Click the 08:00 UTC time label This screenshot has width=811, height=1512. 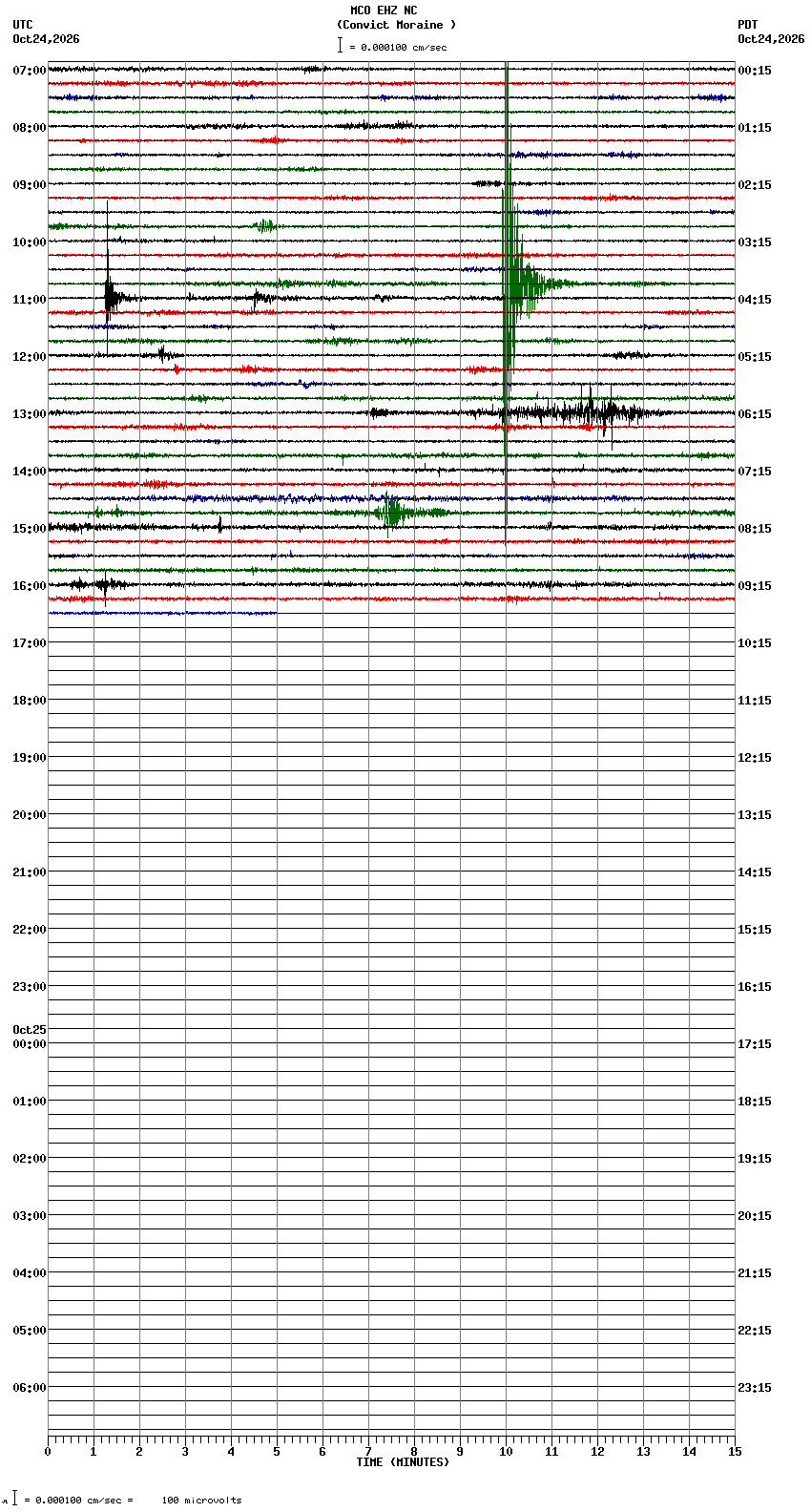coord(30,128)
